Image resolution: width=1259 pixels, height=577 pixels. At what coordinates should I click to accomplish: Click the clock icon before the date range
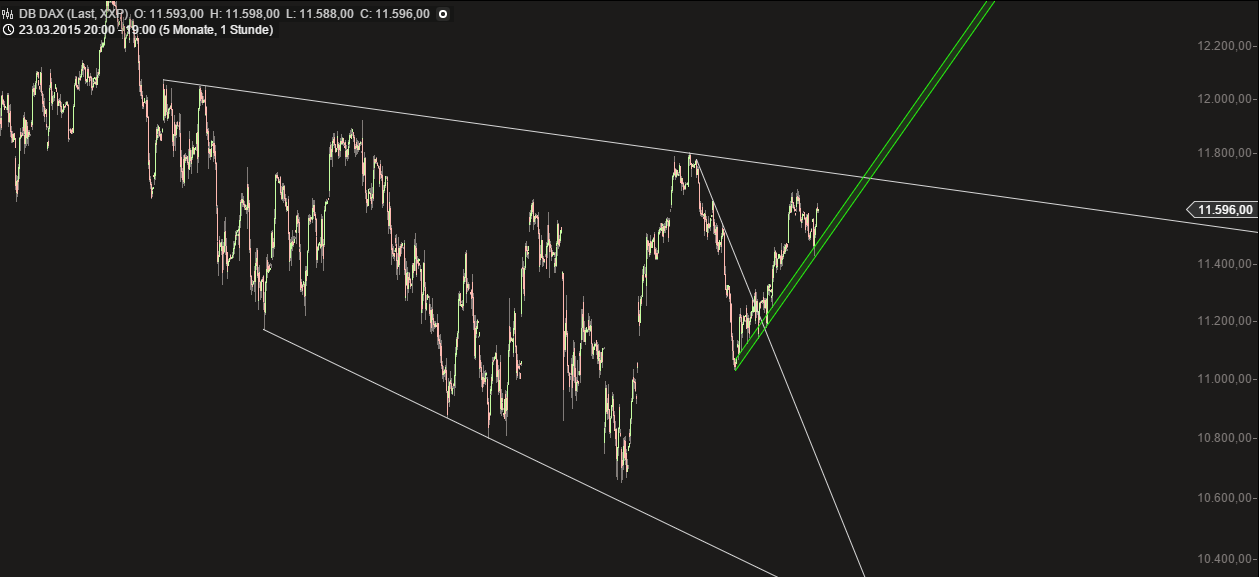[8, 30]
